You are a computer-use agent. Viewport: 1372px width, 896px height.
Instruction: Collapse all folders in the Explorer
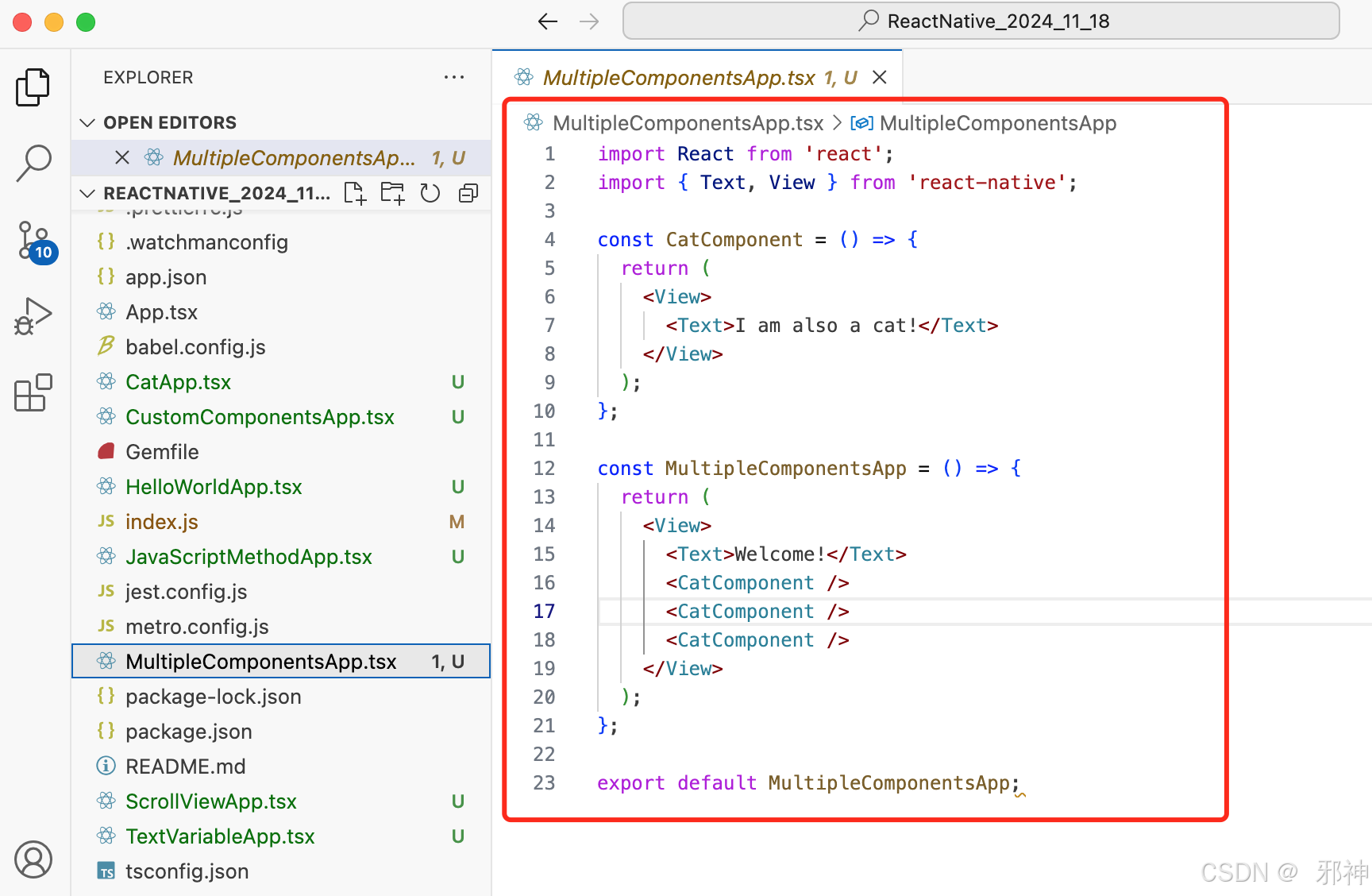click(x=468, y=192)
